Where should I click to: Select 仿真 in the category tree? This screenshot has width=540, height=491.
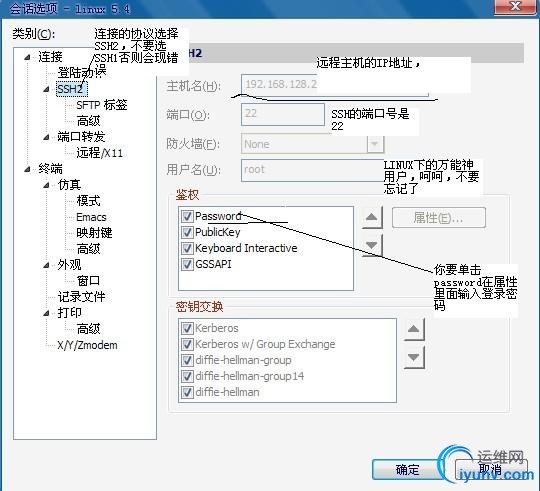[69, 185]
